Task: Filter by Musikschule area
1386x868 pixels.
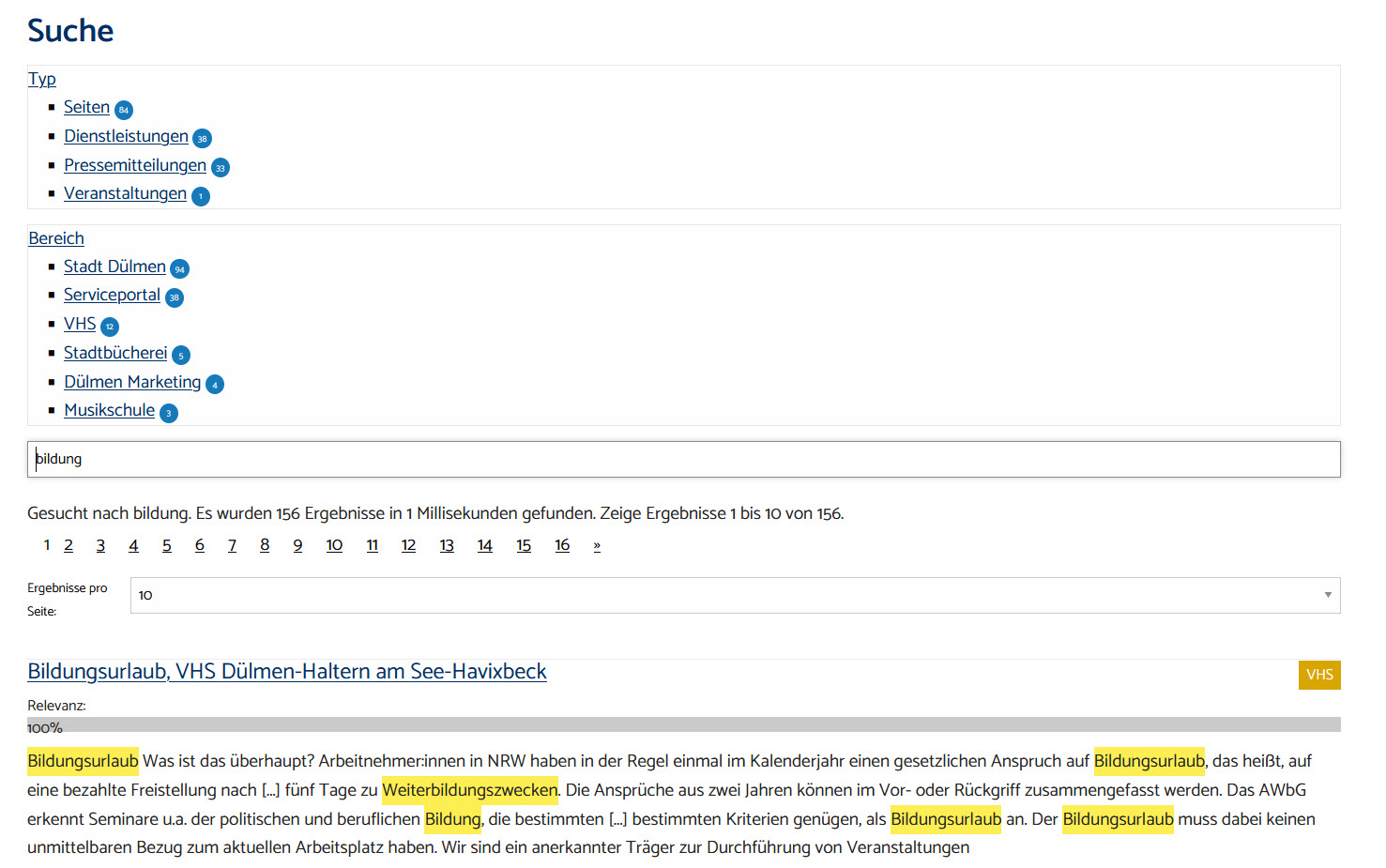Action: tap(109, 411)
